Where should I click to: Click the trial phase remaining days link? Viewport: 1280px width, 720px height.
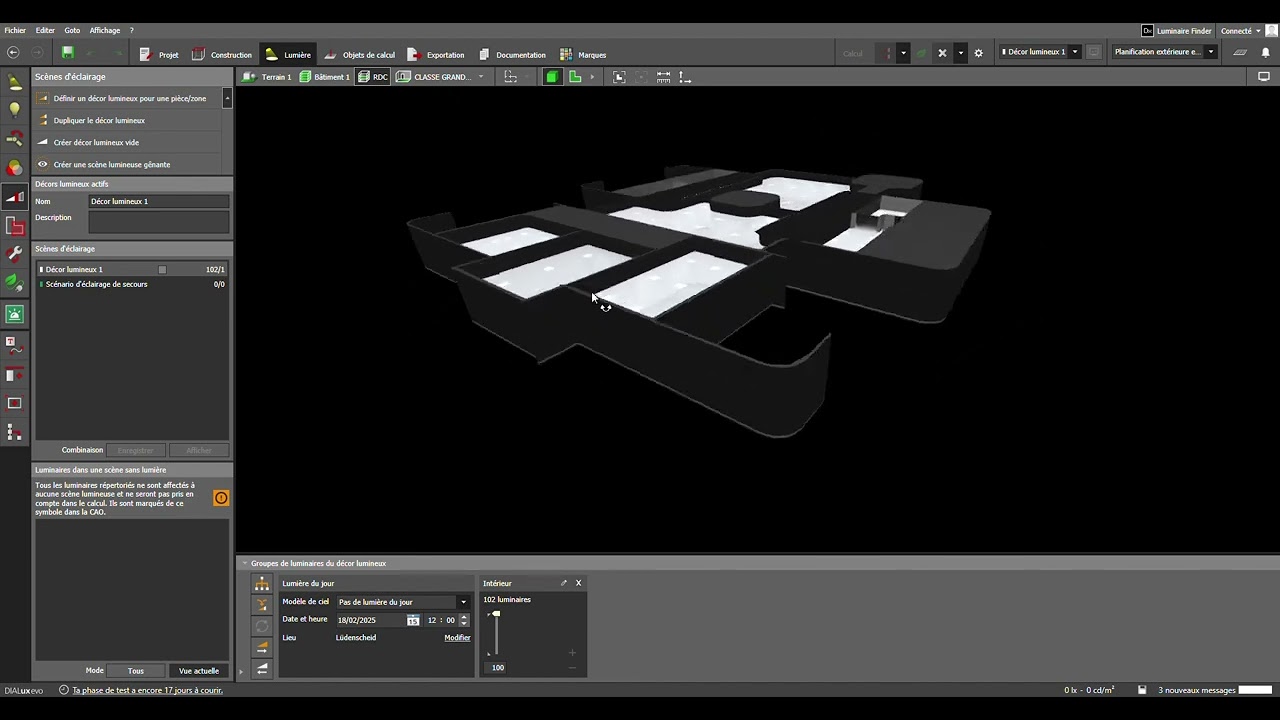(147, 690)
